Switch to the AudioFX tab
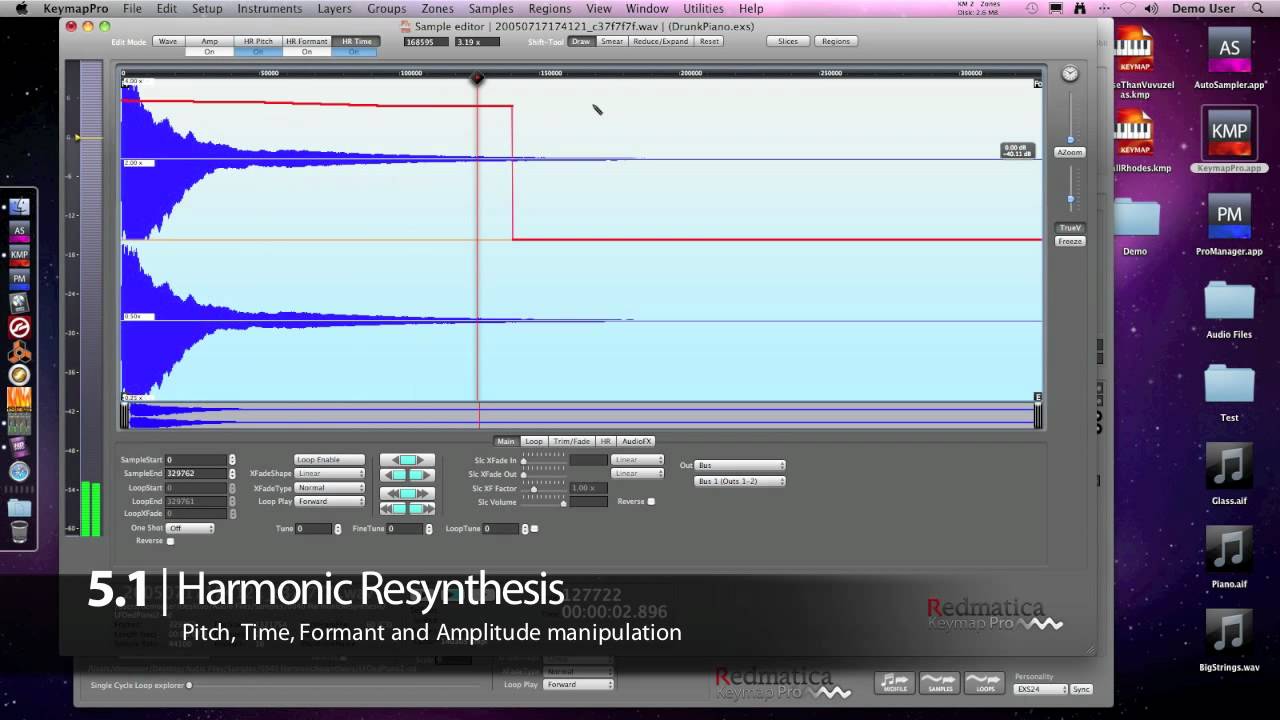Viewport: 1280px width, 720px height. (x=636, y=441)
